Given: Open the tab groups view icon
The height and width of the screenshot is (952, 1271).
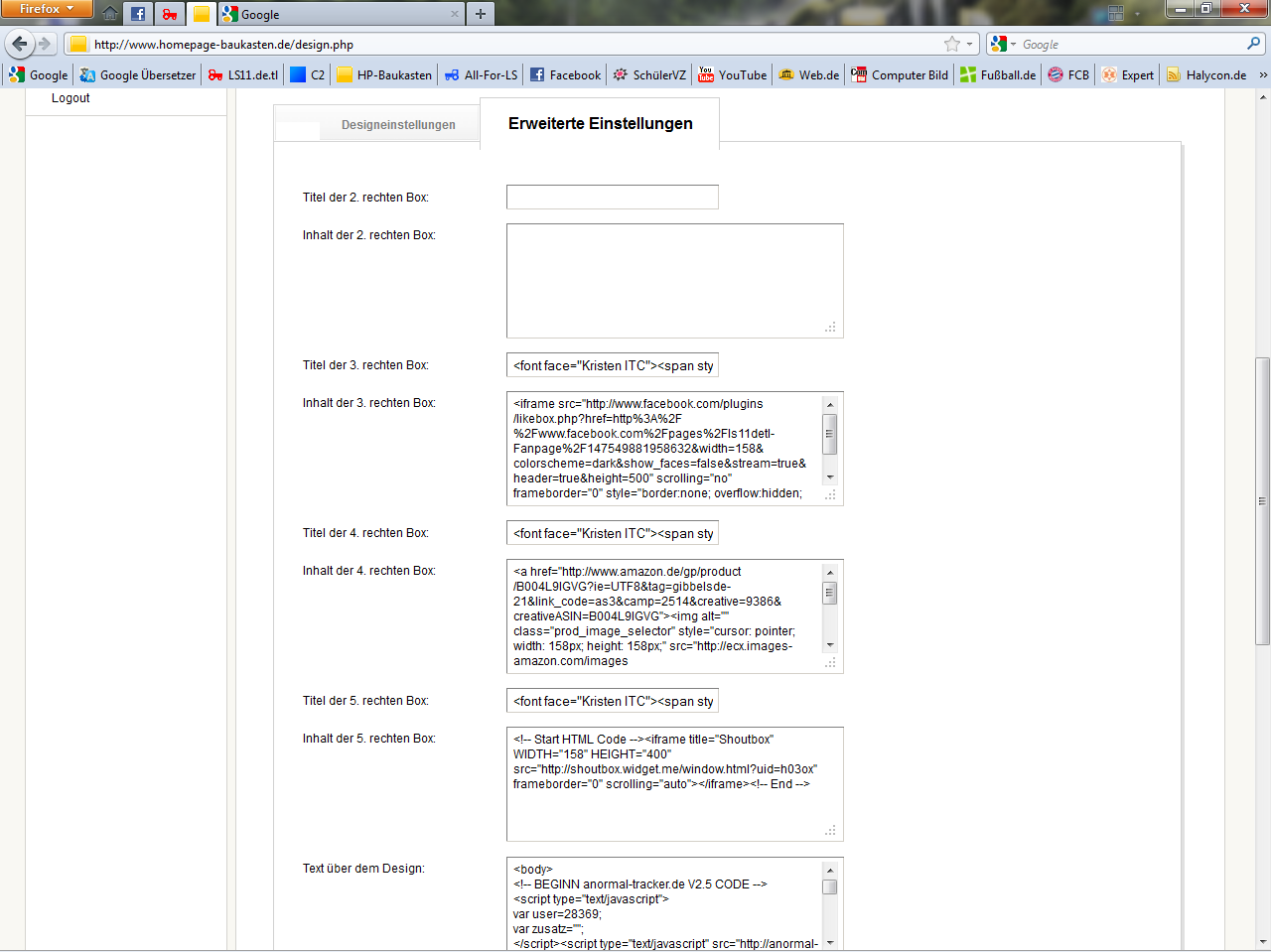Looking at the screenshot, I should tap(1116, 14).
